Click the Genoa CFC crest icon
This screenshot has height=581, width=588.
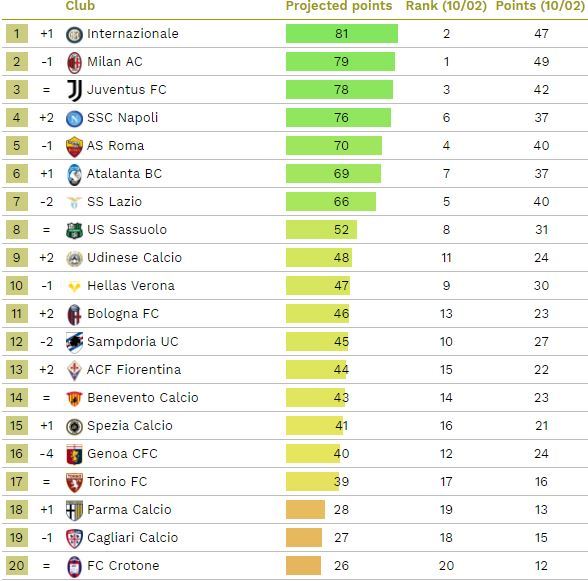[x=74, y=455]
